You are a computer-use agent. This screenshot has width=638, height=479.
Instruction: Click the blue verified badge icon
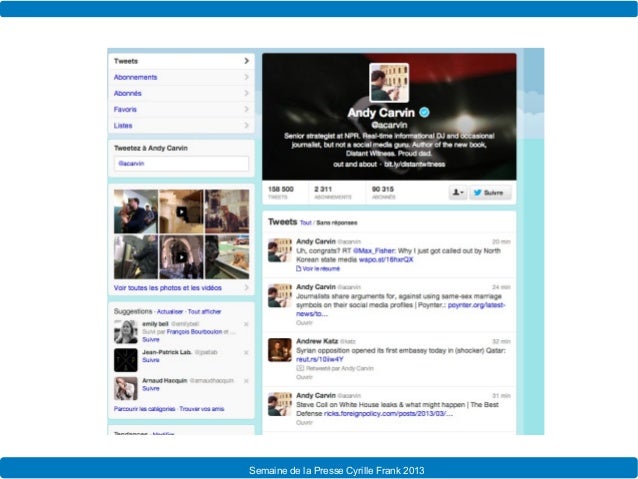tap(424, 112)
